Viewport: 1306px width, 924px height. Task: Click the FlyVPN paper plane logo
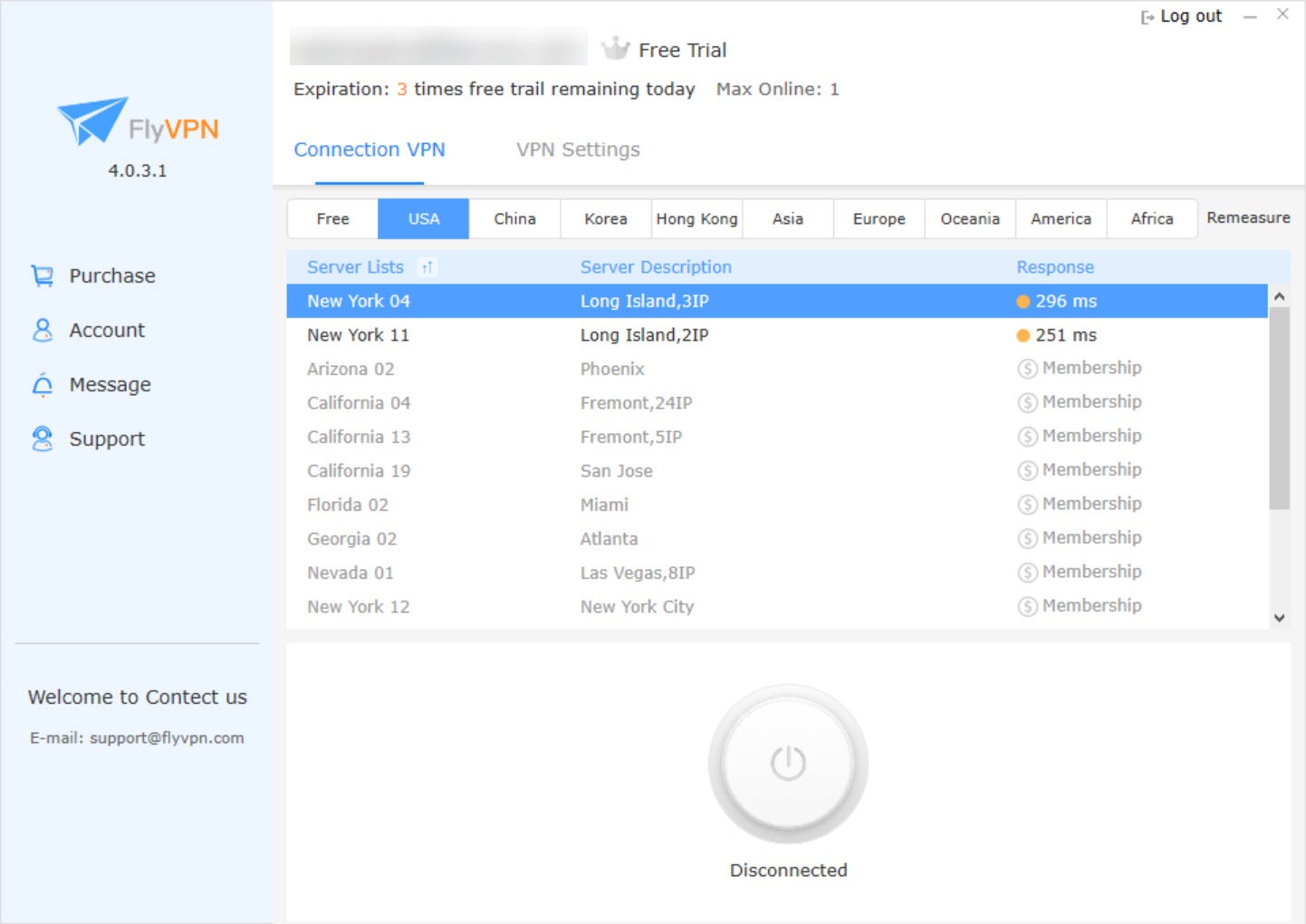tap(92, 121)
